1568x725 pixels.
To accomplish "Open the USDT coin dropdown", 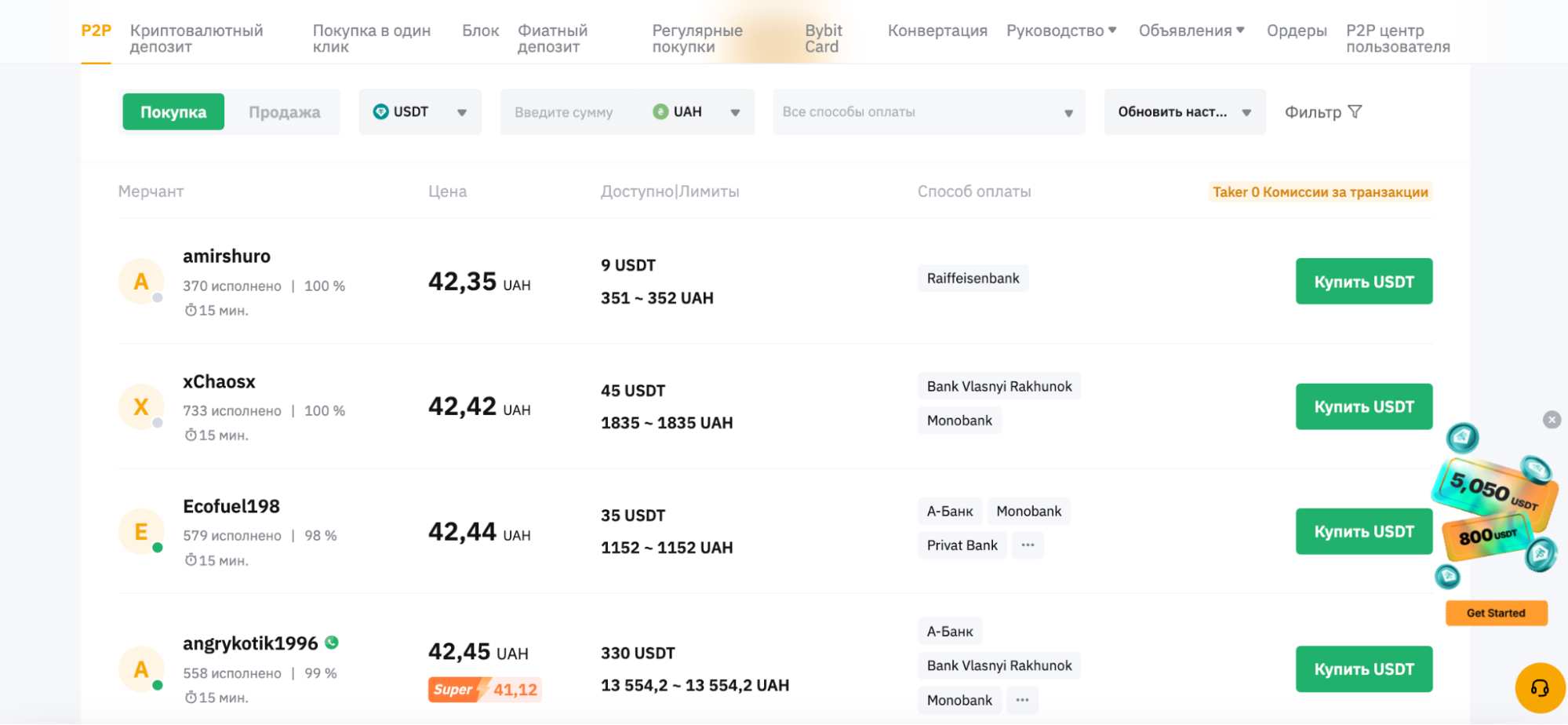I will (420, 112).
